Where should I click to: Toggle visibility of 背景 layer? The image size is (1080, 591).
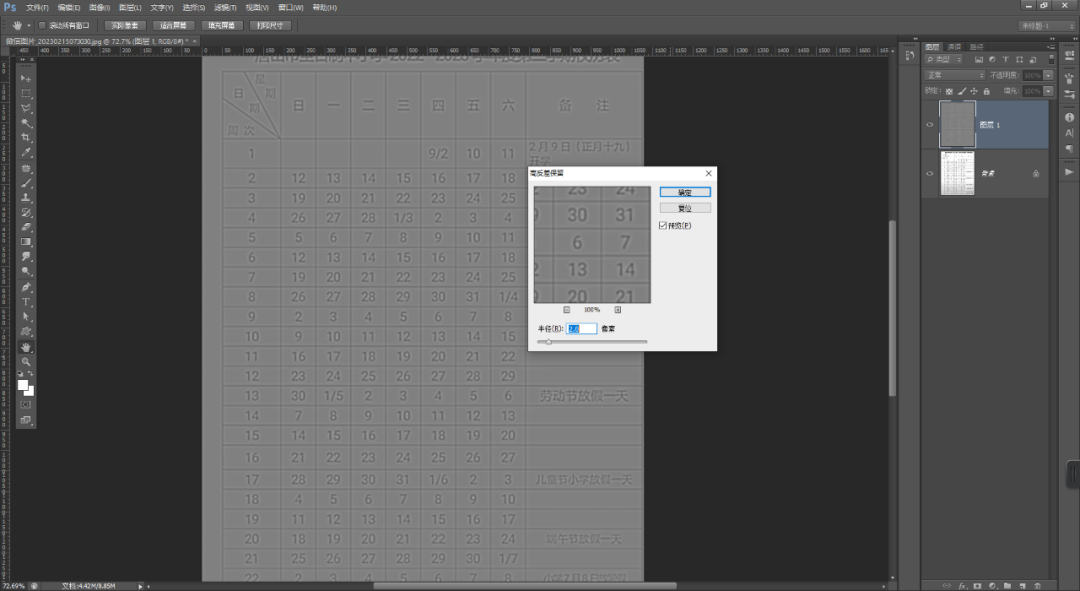(930, 173)
